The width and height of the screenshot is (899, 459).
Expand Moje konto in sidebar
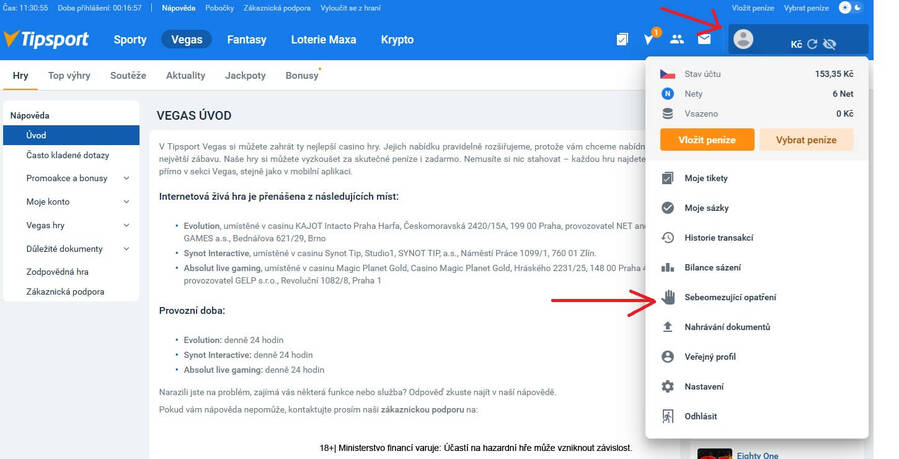(x=126, y=202)
